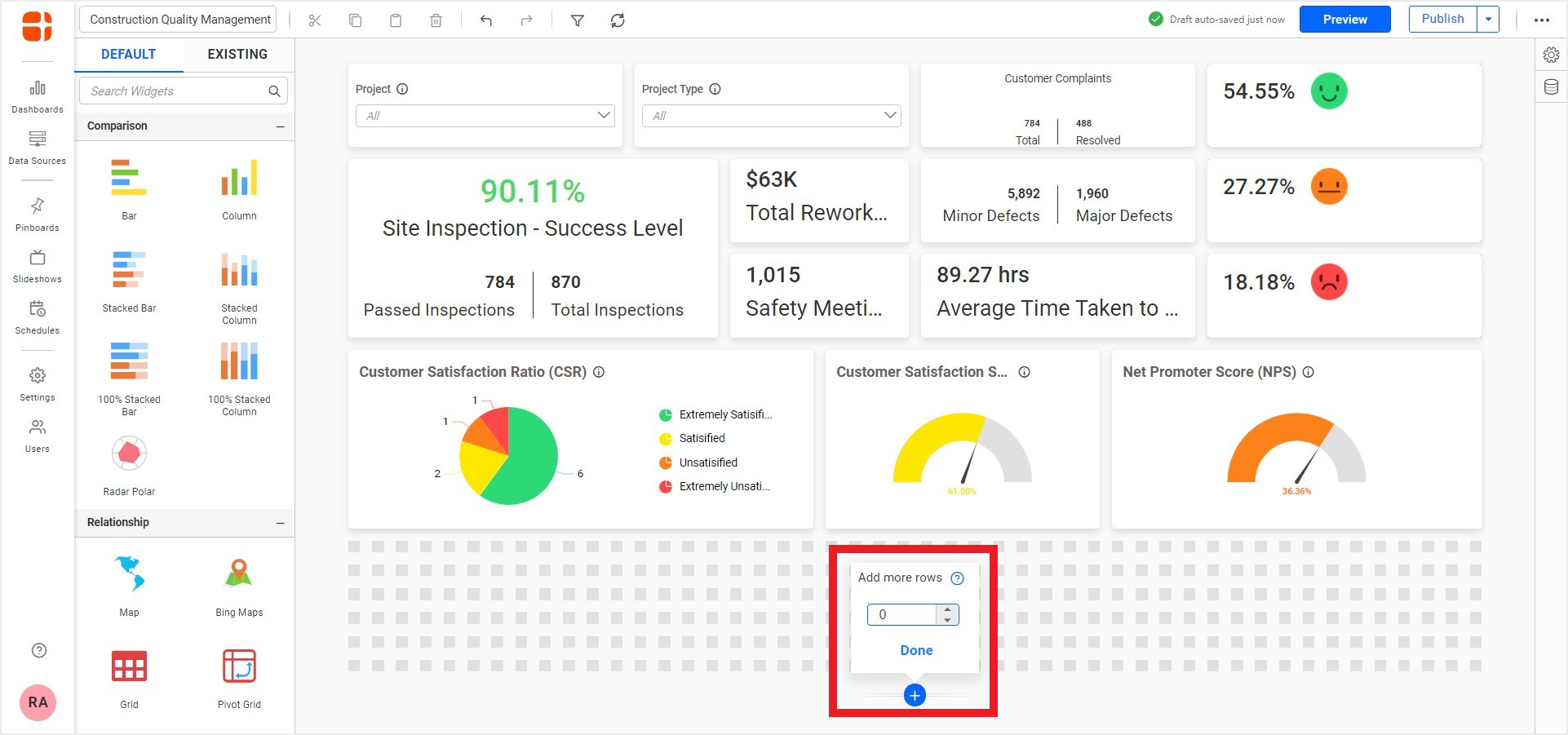Collapse the Comparison widget section
Screen dimensions: 1568x735
(x=281, y=126)
